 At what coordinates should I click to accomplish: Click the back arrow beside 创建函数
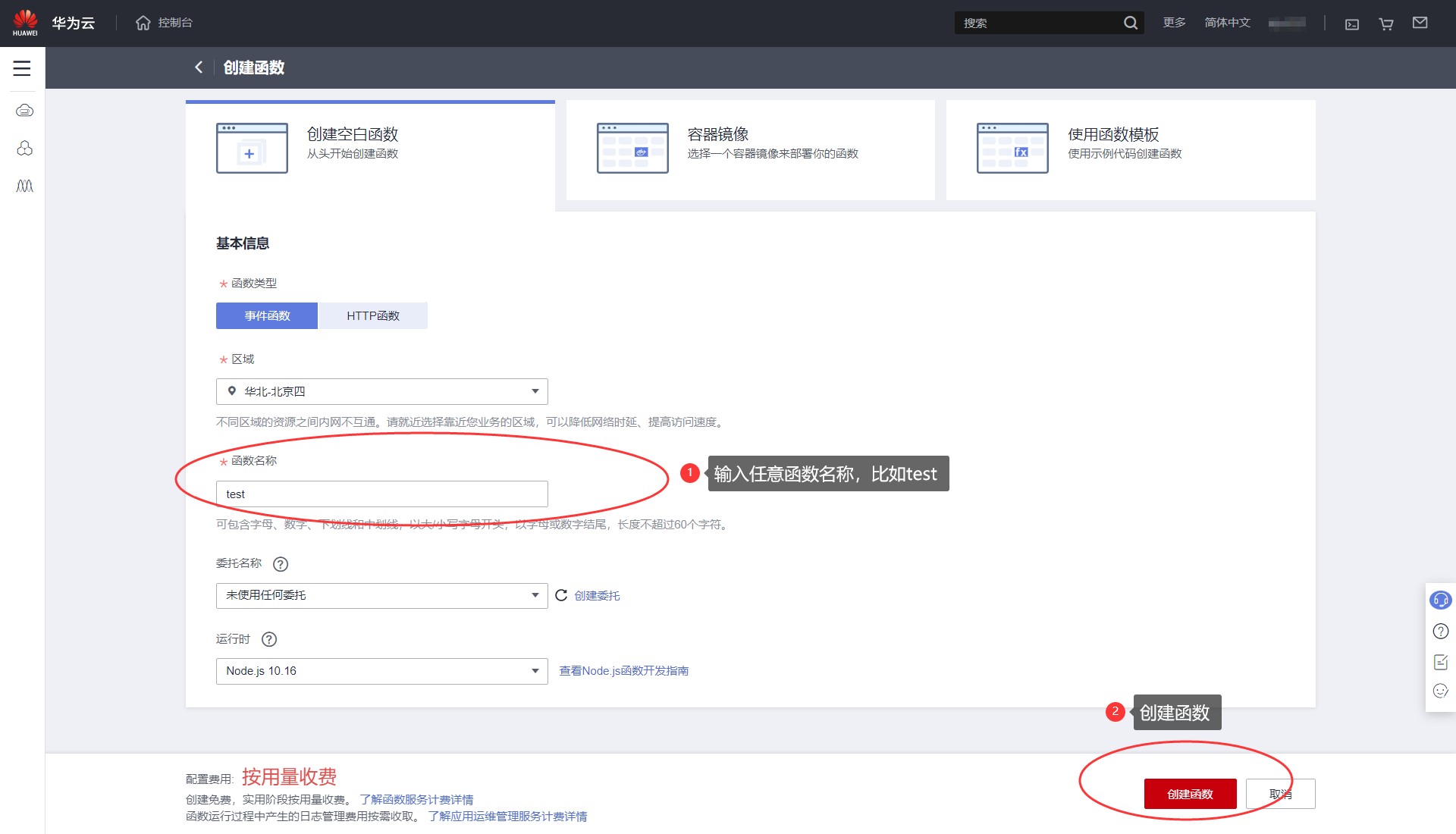click(x=199, y=67)
